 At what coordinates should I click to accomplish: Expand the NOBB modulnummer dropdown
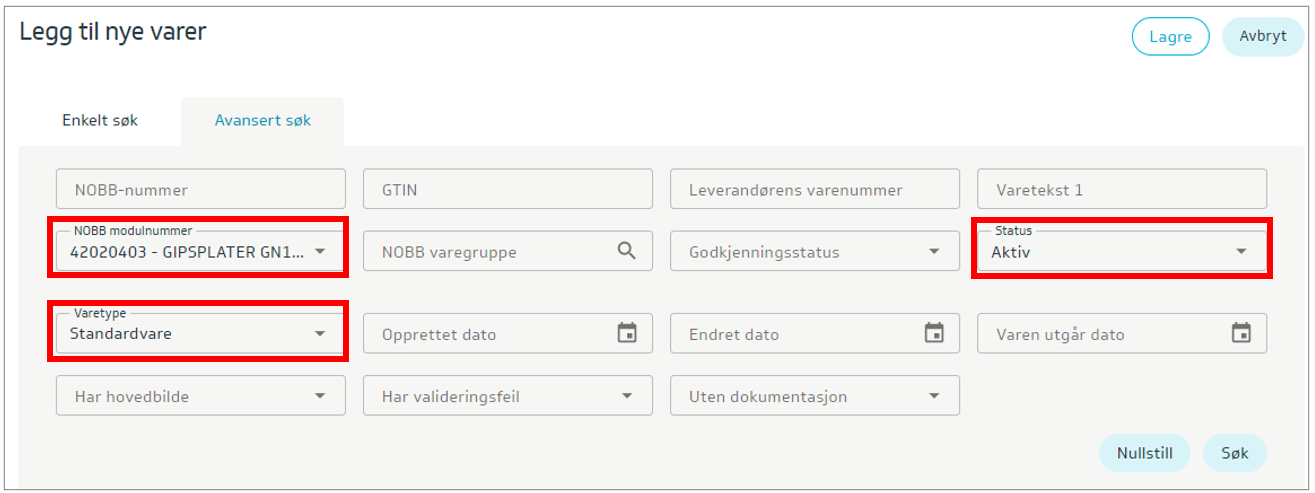pos(320,252)
